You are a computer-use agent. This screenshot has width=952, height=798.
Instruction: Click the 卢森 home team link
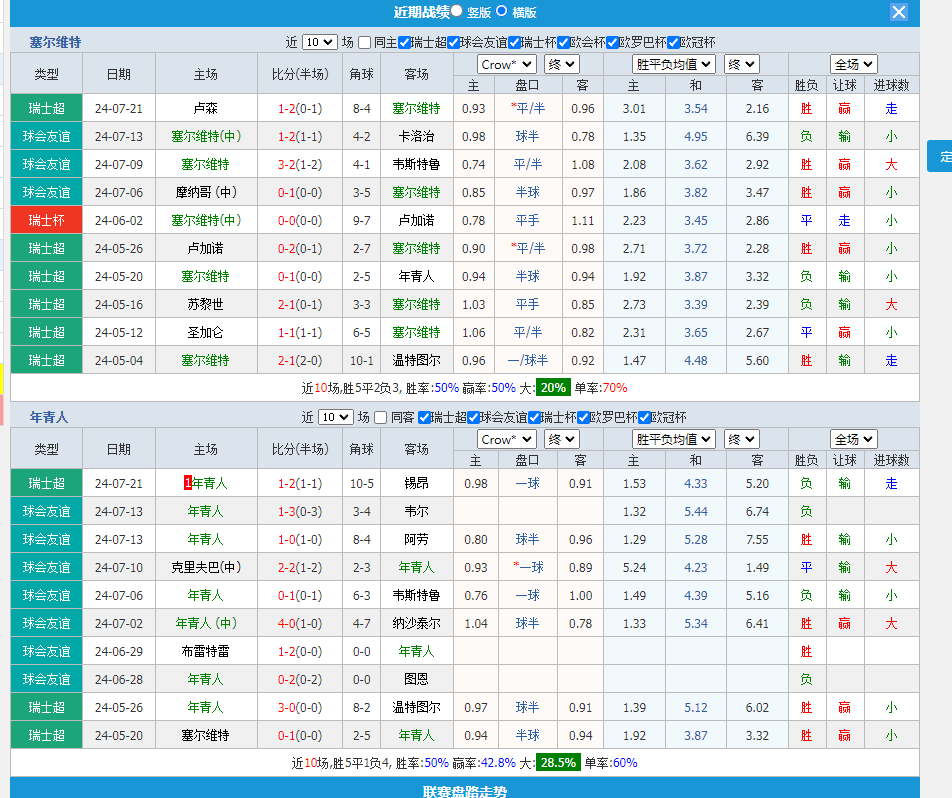pyautogui.click(x=205, y=107)
